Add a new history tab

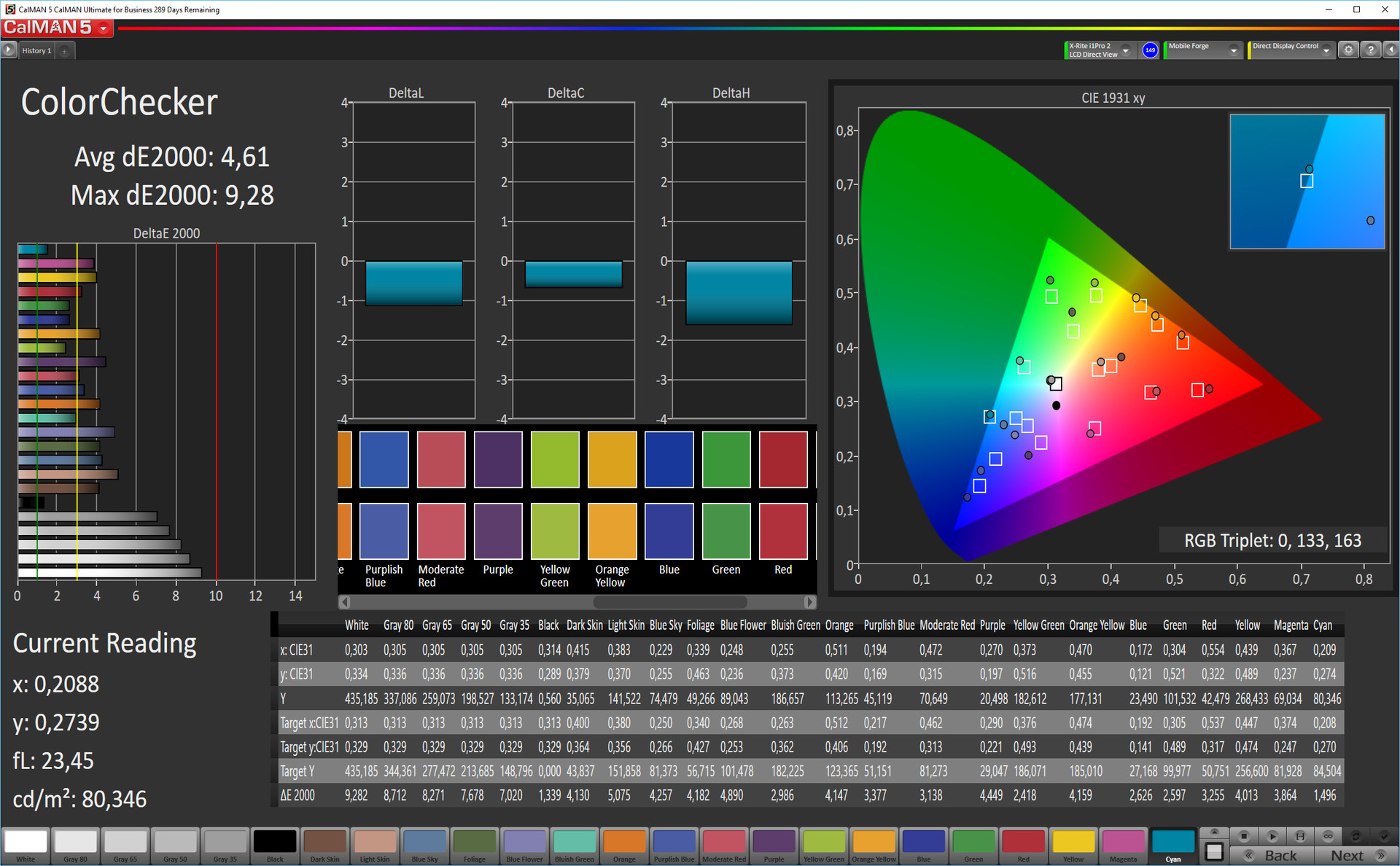click(x=65, y=50)
